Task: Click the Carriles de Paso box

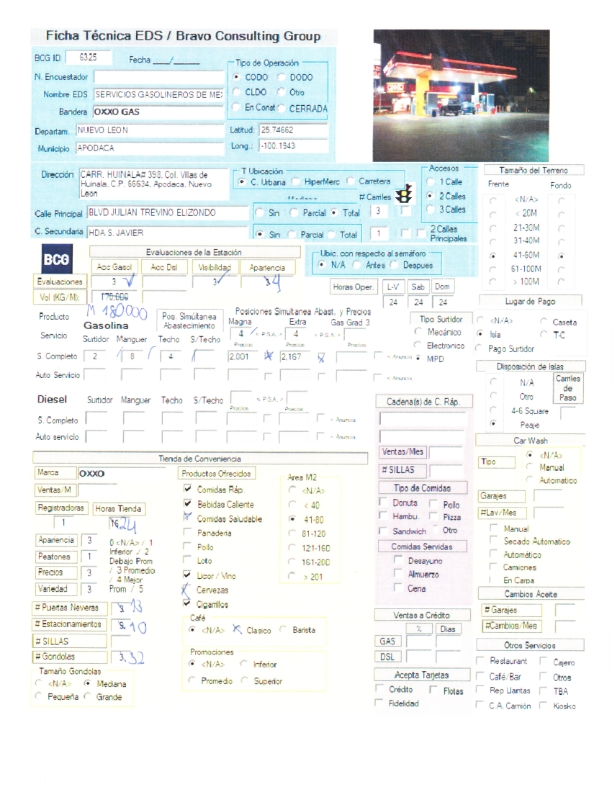Action: coord(568,387)
